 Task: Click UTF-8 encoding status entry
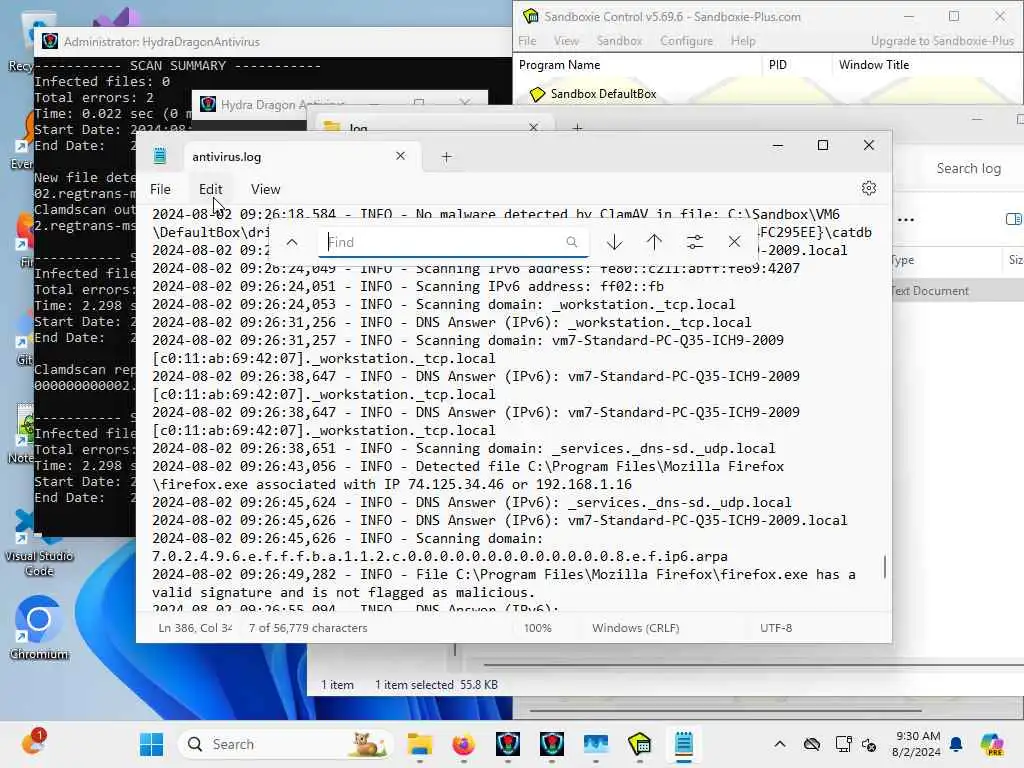coord(776,628)
